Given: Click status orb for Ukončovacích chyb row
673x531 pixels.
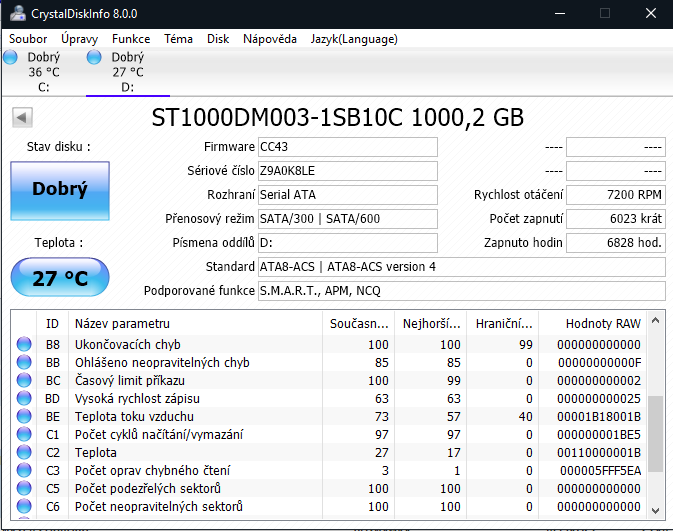Looking at the screenshot, I should pos(24,344).
